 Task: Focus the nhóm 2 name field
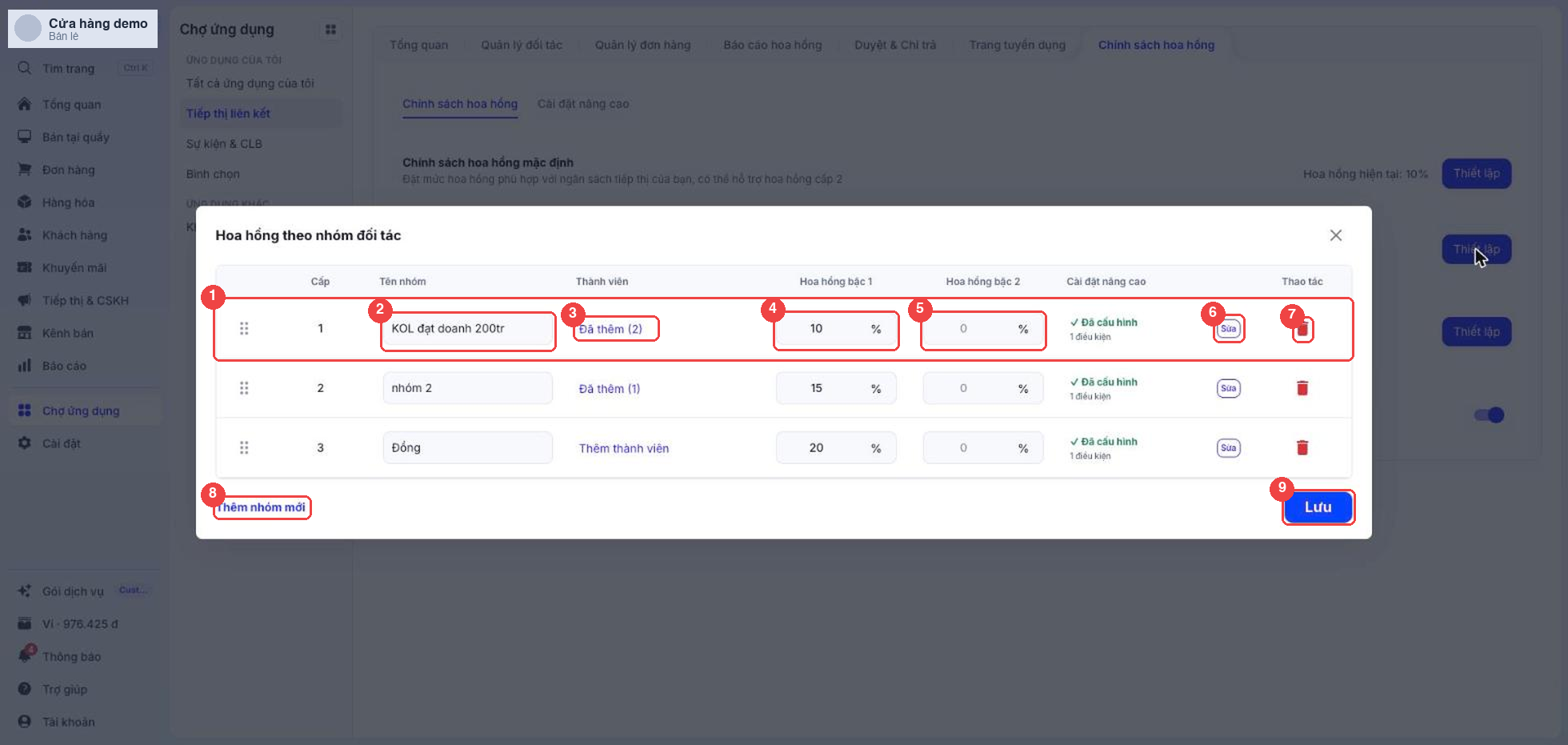[x=467, y=388]
